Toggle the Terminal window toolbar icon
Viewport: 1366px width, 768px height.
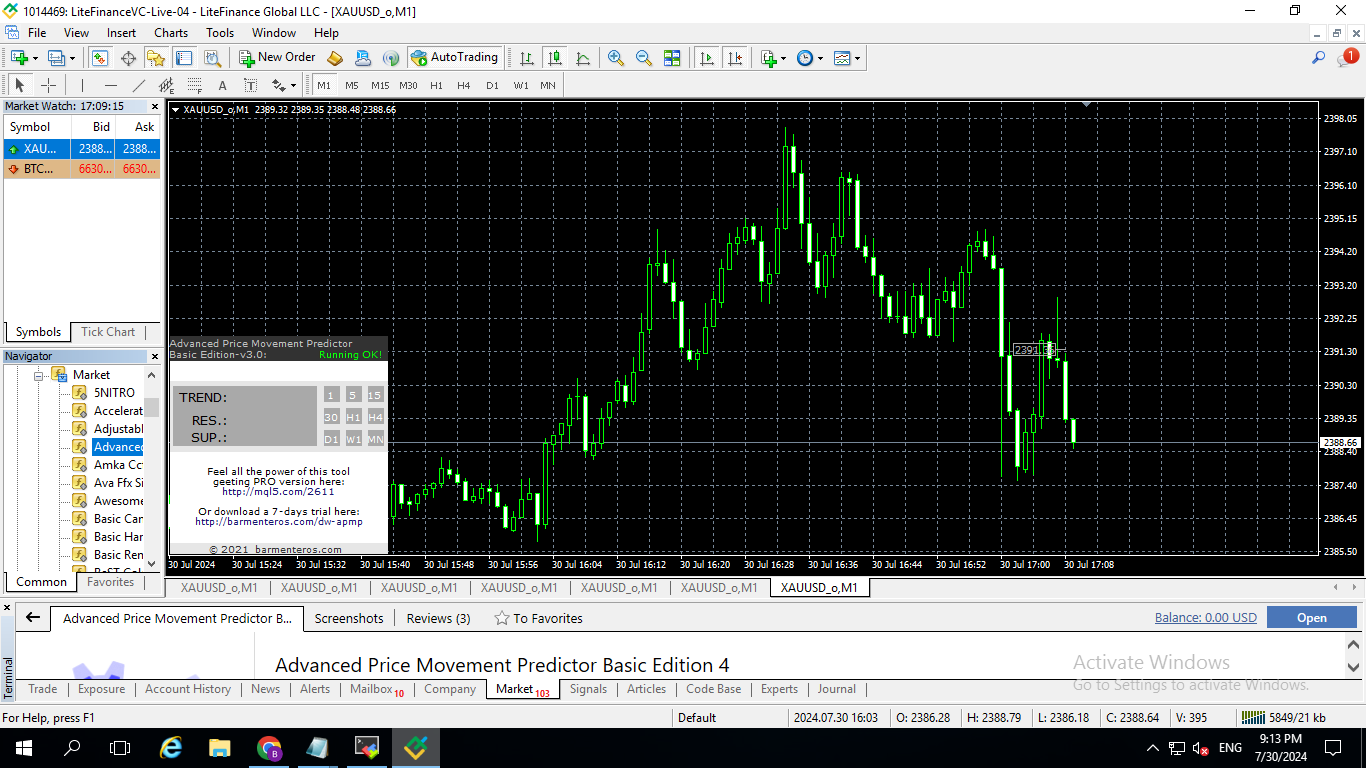click(x=184, y=58)
